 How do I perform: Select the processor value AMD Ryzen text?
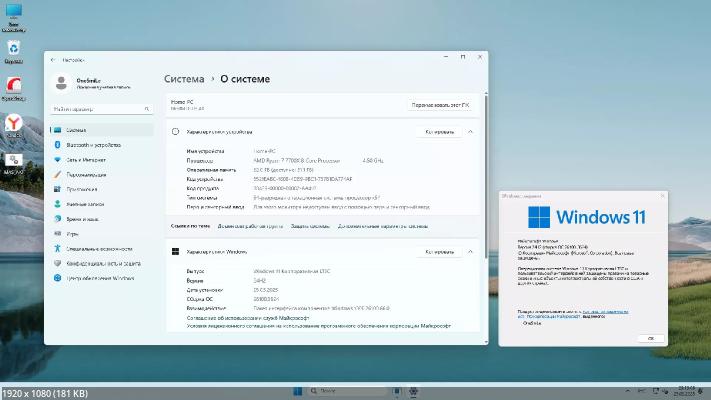point(297,161)
